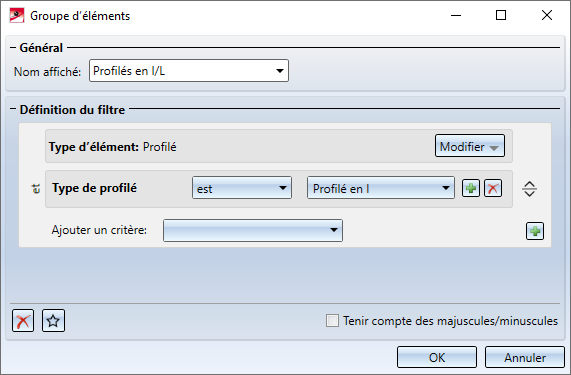Image resolution: width=571 pixels, height=375 pixels.
Task: Click the application icon in title bar
Action: point(17,15)
